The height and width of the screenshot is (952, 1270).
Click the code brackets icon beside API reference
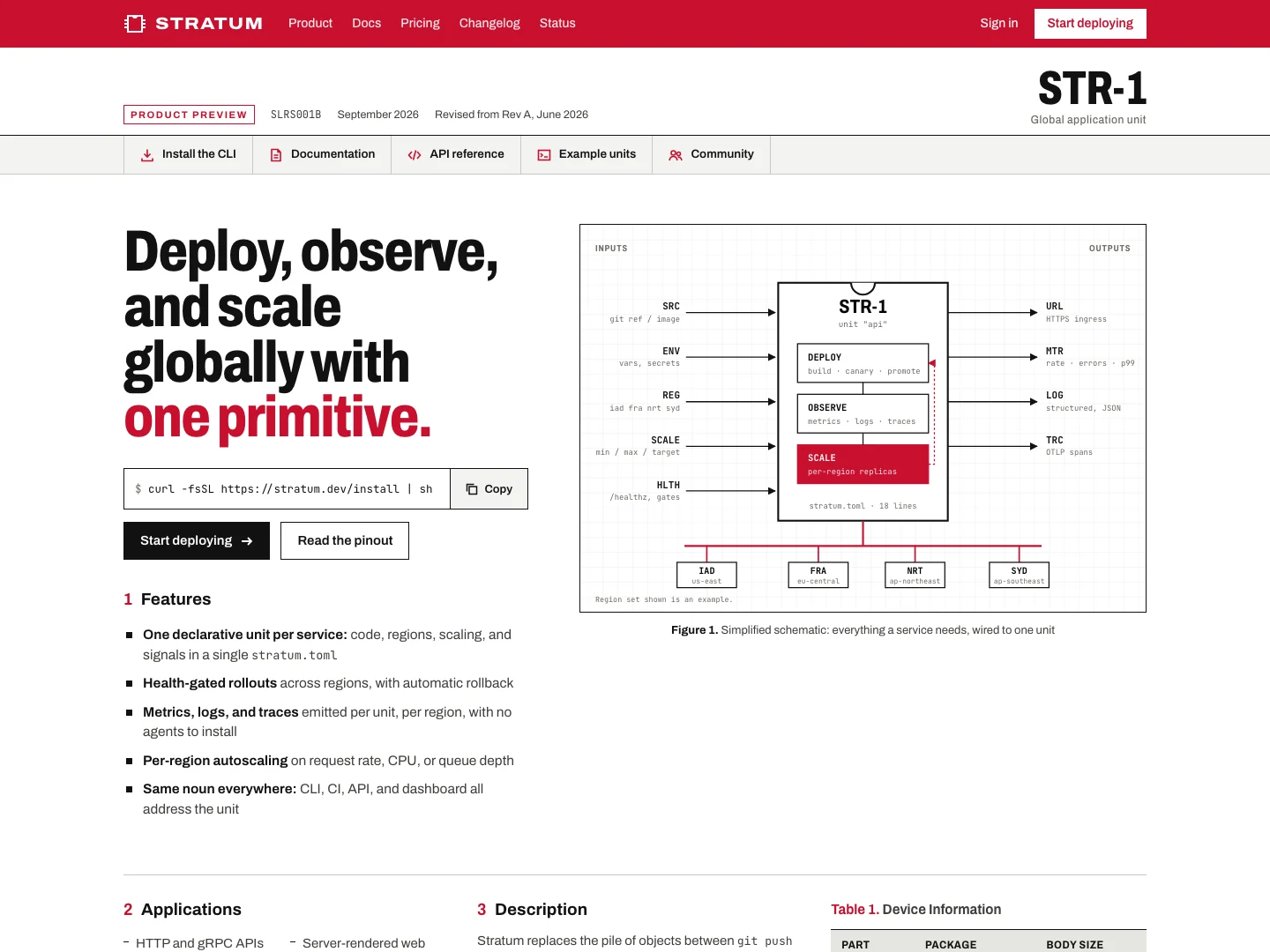[x=415, y=155]
